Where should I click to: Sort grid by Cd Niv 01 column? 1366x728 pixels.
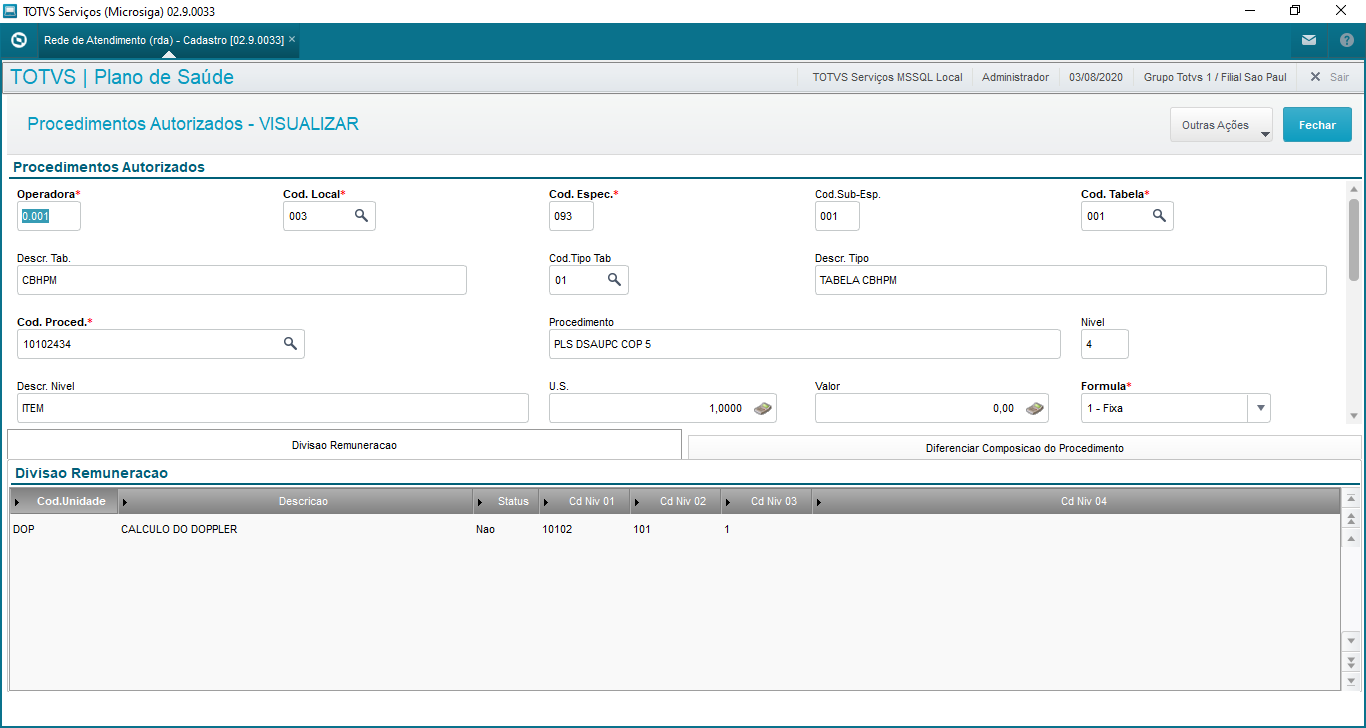pos(585,501)
